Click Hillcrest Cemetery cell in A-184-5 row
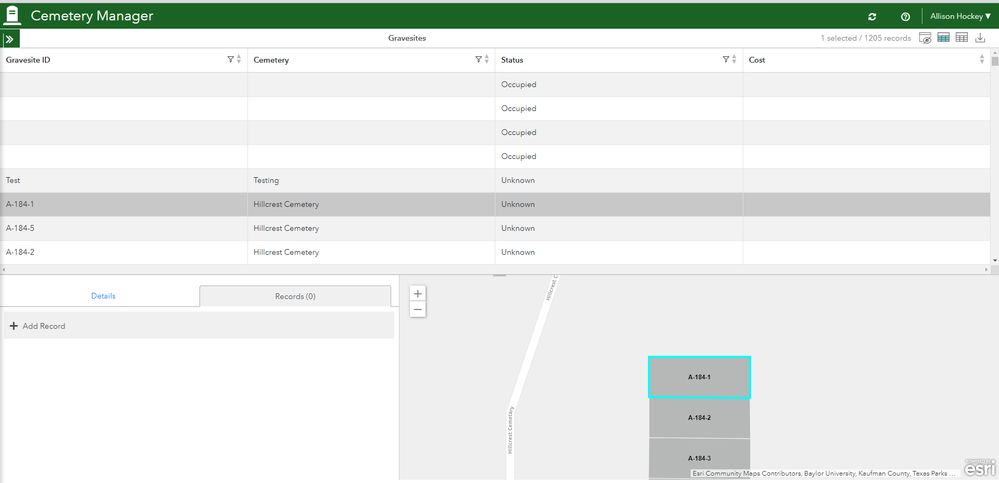Image resolution: width=999 pixels, height=483 pixels. pos(371,228)
